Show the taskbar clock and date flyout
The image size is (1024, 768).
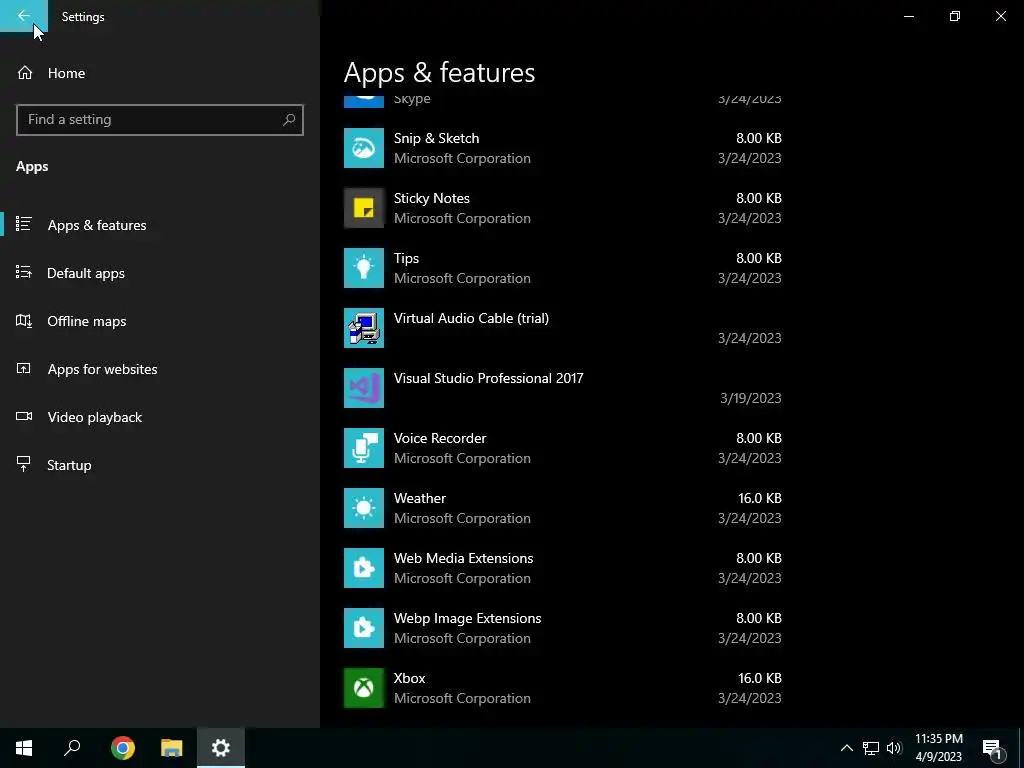(938, 748)
